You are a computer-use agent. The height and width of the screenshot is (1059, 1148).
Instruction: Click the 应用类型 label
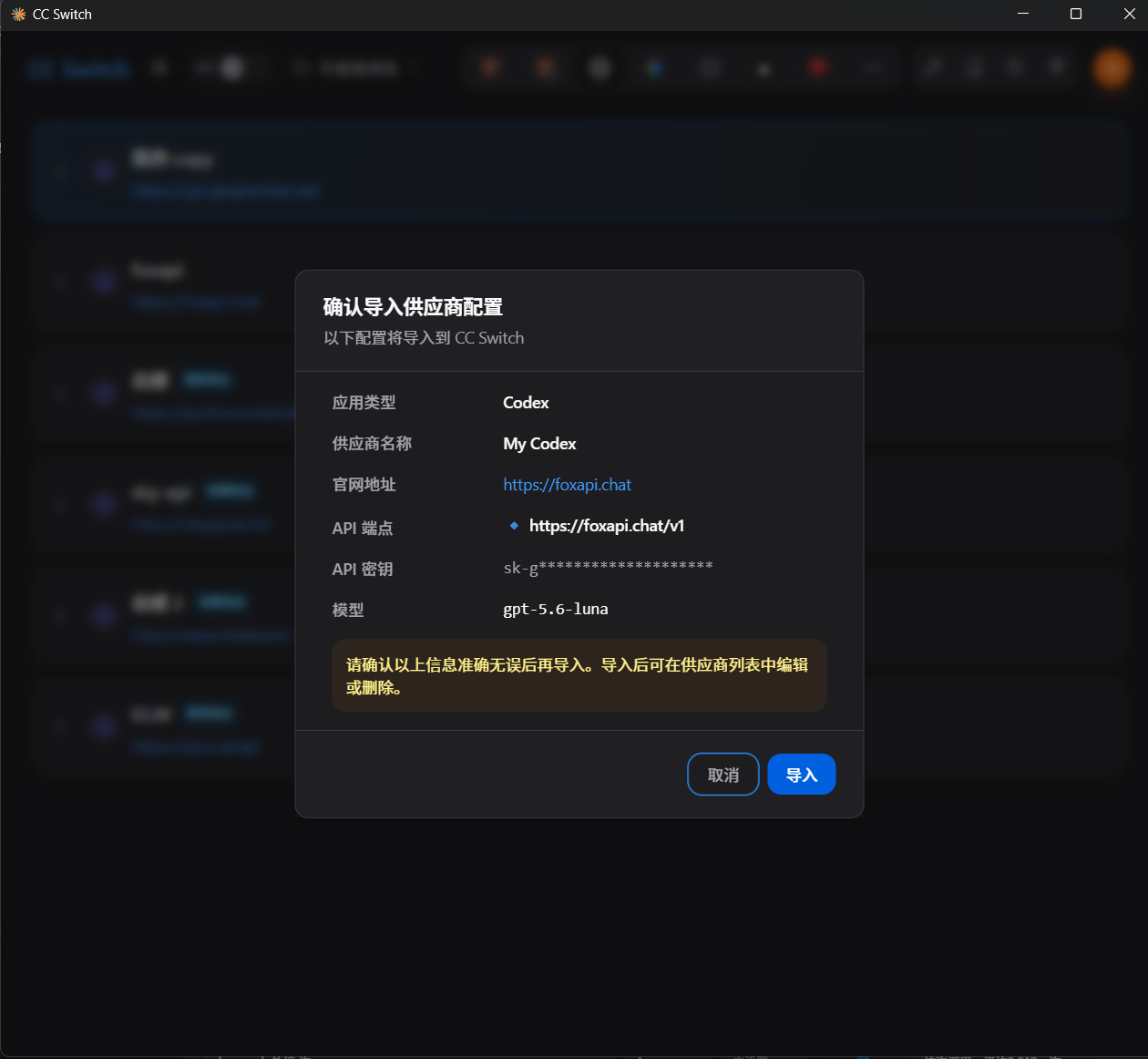click(x=364, y=403)
